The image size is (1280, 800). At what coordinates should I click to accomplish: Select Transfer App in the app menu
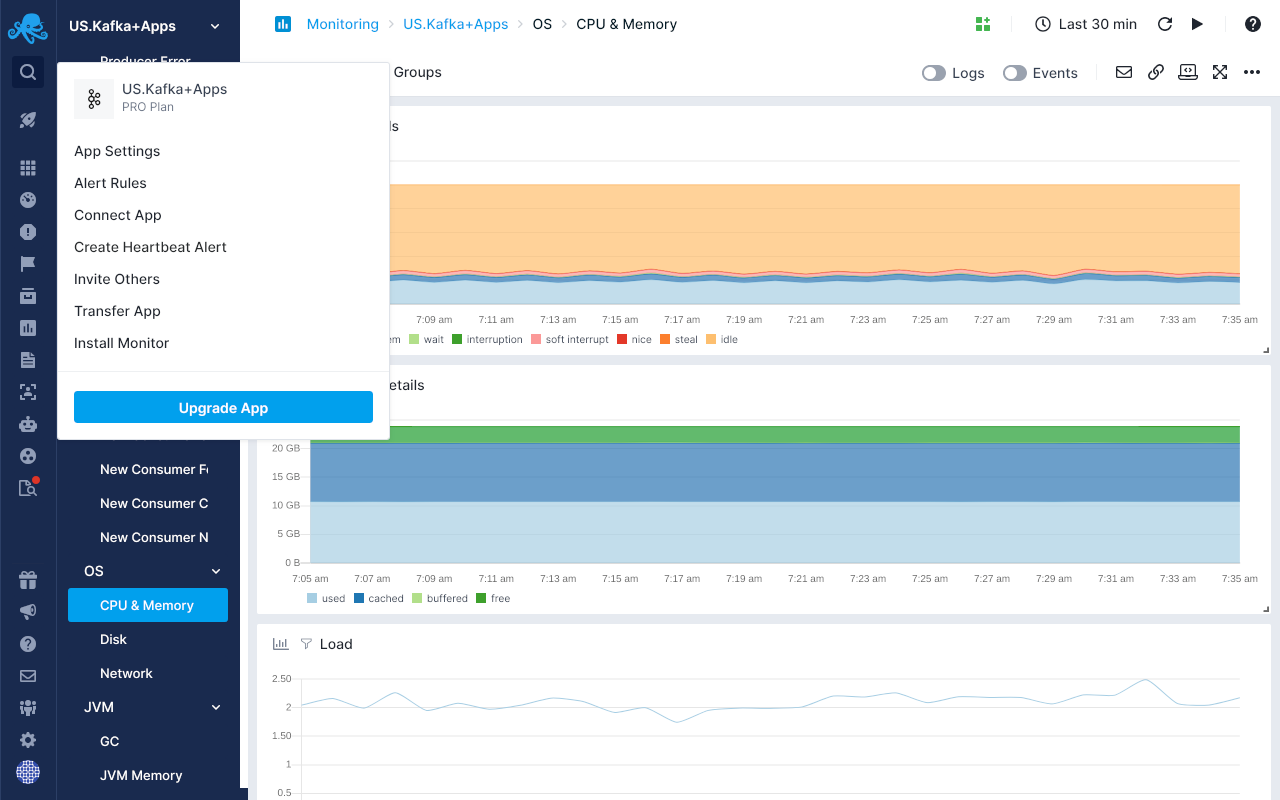[117, 311]
